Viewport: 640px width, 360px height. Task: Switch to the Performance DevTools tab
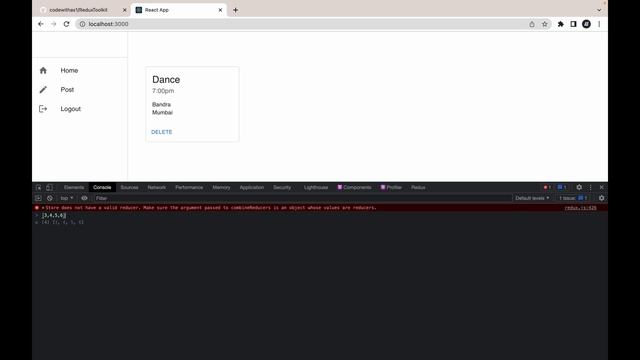(x=189, y=187)
